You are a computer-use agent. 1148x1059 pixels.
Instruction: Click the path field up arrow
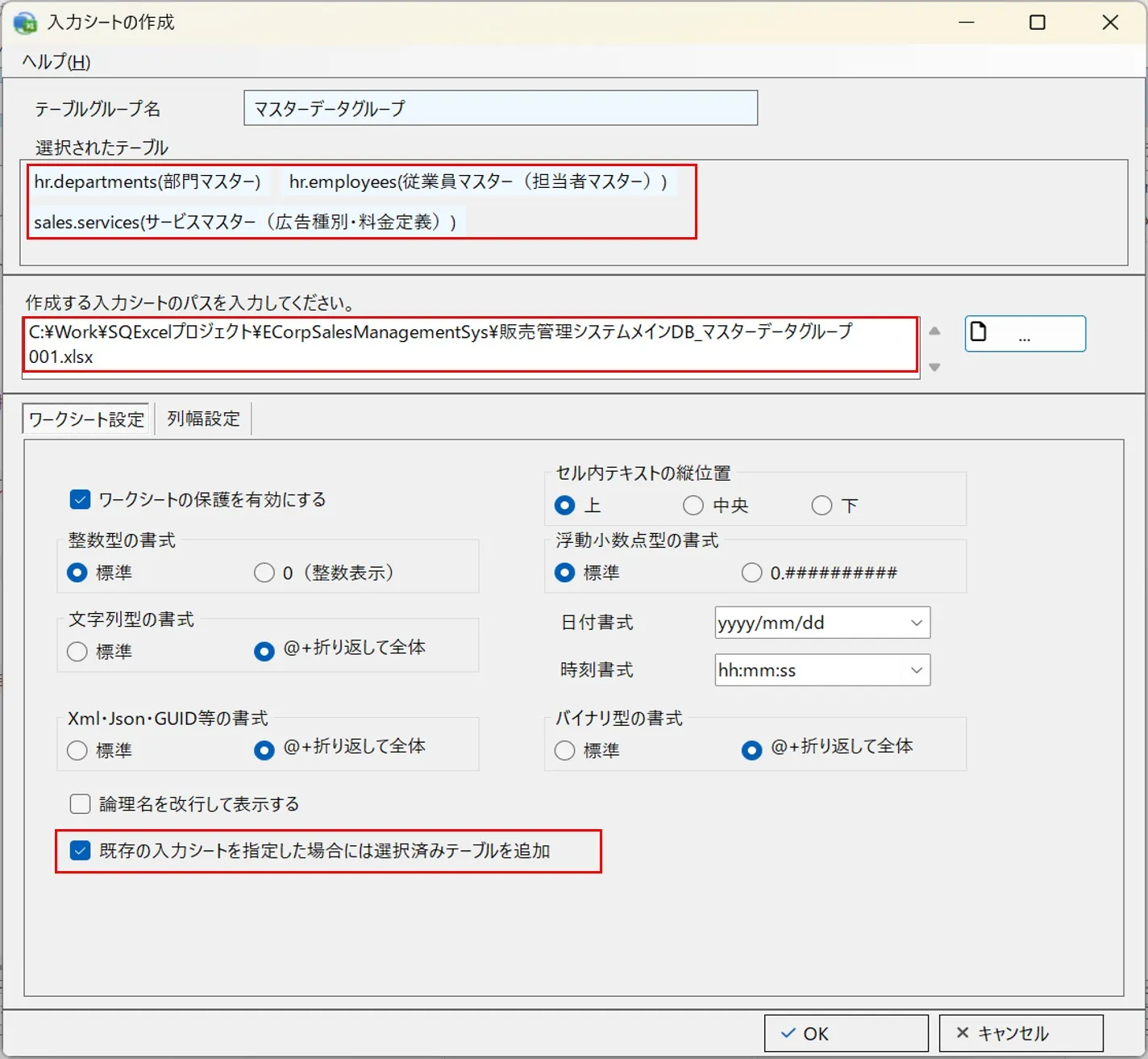click(934, 331)
